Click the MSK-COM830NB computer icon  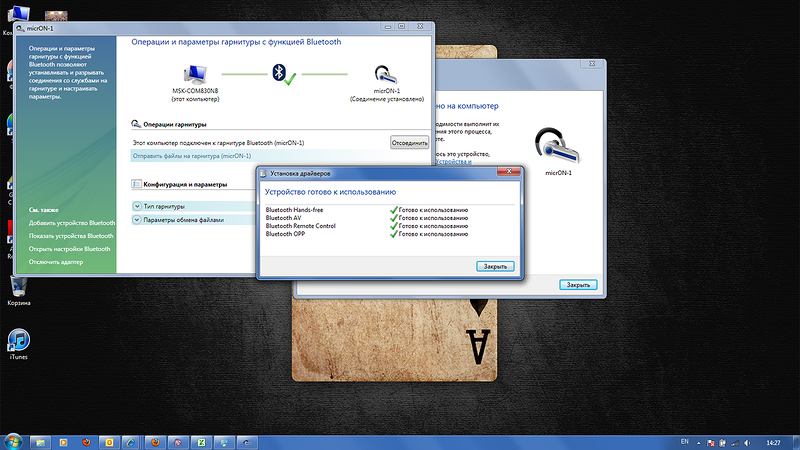point(195,74)
